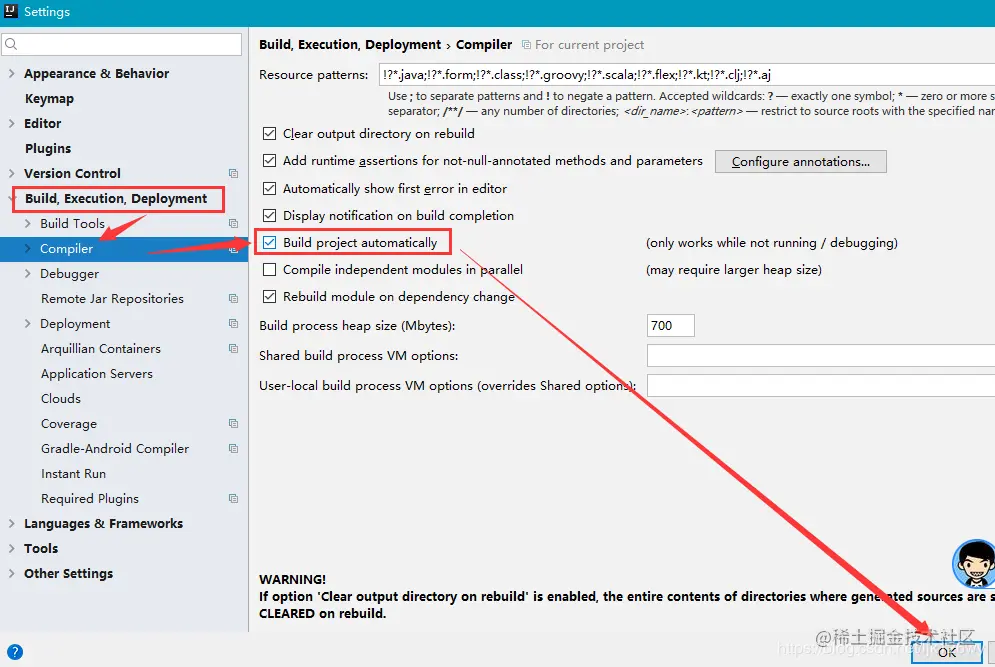
Task: Open the Required Plugins settings
Action: (90, 499)
